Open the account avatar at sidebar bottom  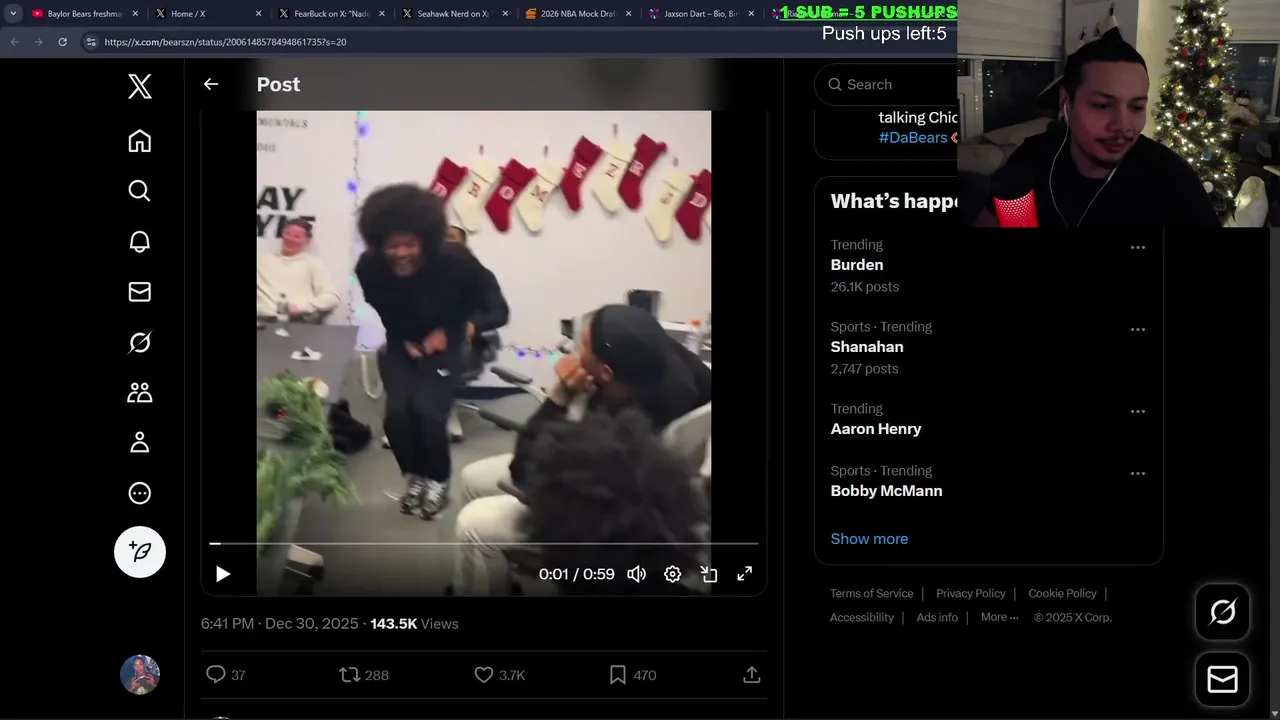click(x=140, y=675)
